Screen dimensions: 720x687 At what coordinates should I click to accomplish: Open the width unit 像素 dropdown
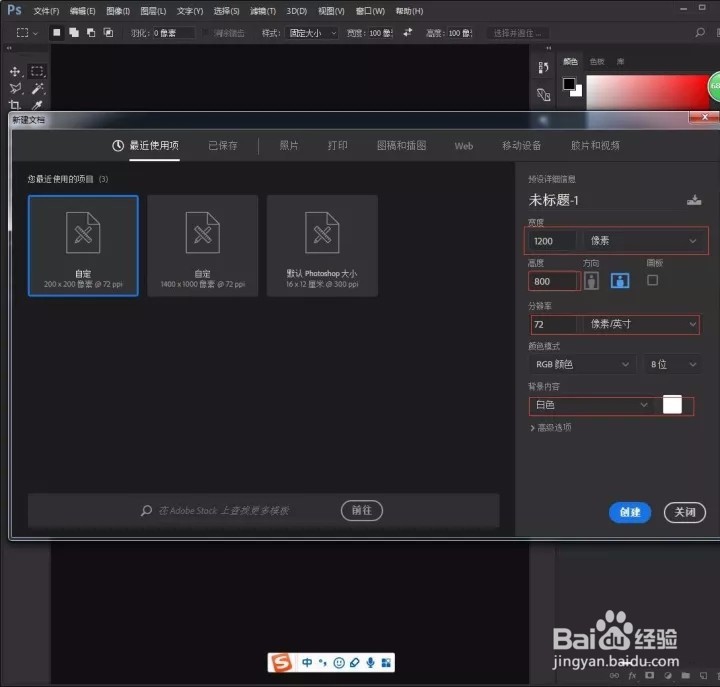point(643,241)
